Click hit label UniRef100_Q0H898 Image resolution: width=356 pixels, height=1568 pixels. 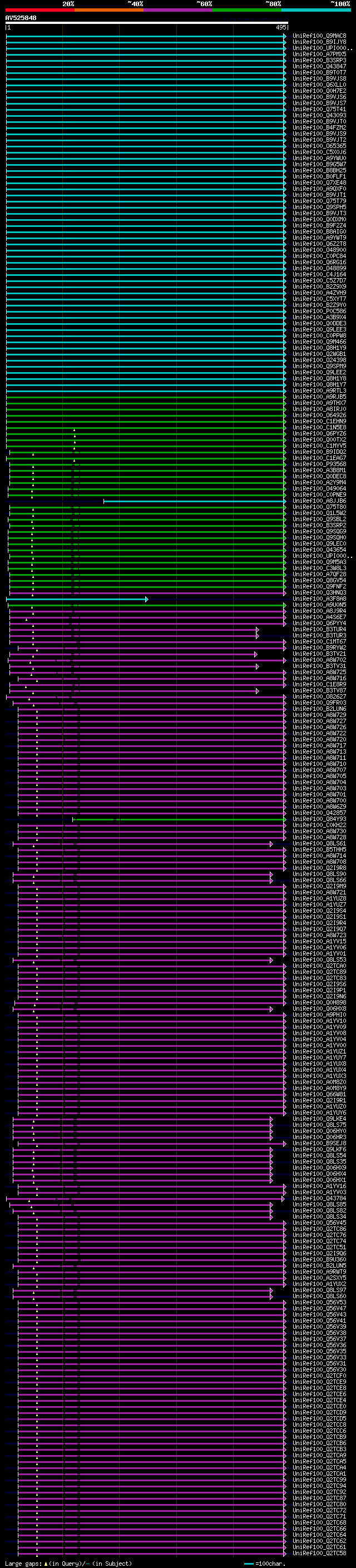point(319,1002)
